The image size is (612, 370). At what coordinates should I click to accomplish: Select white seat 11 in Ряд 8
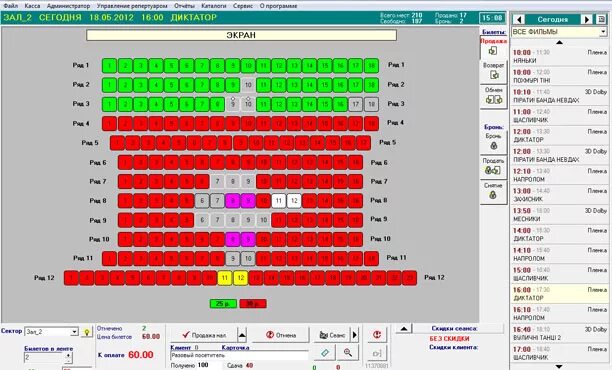pyautogui.click(x=279, y=201)
